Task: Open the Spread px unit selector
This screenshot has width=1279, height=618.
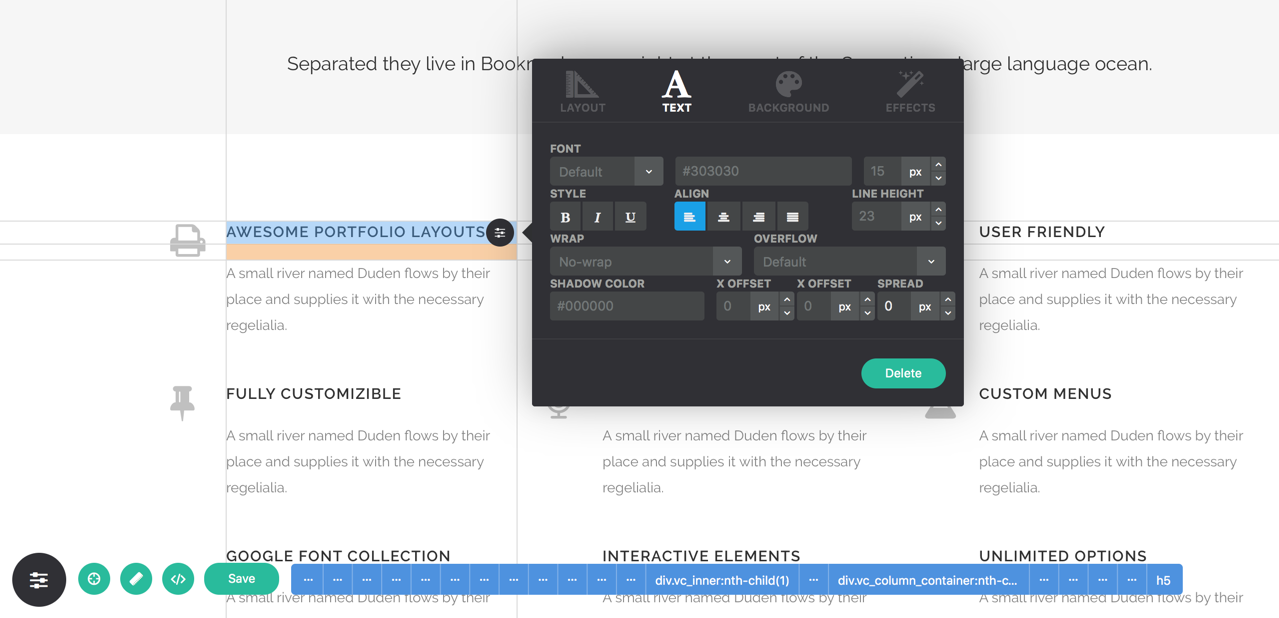Action: pyautogui.click(x=925, y=306)
